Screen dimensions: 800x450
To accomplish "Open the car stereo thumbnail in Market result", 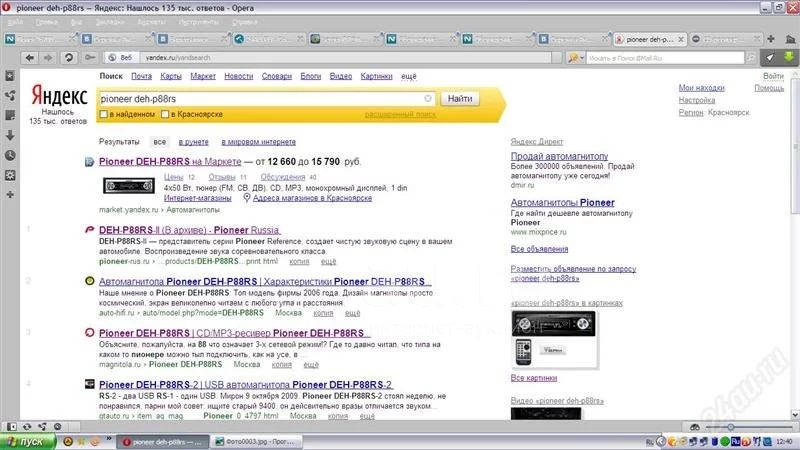I will (x=129, y=186).
